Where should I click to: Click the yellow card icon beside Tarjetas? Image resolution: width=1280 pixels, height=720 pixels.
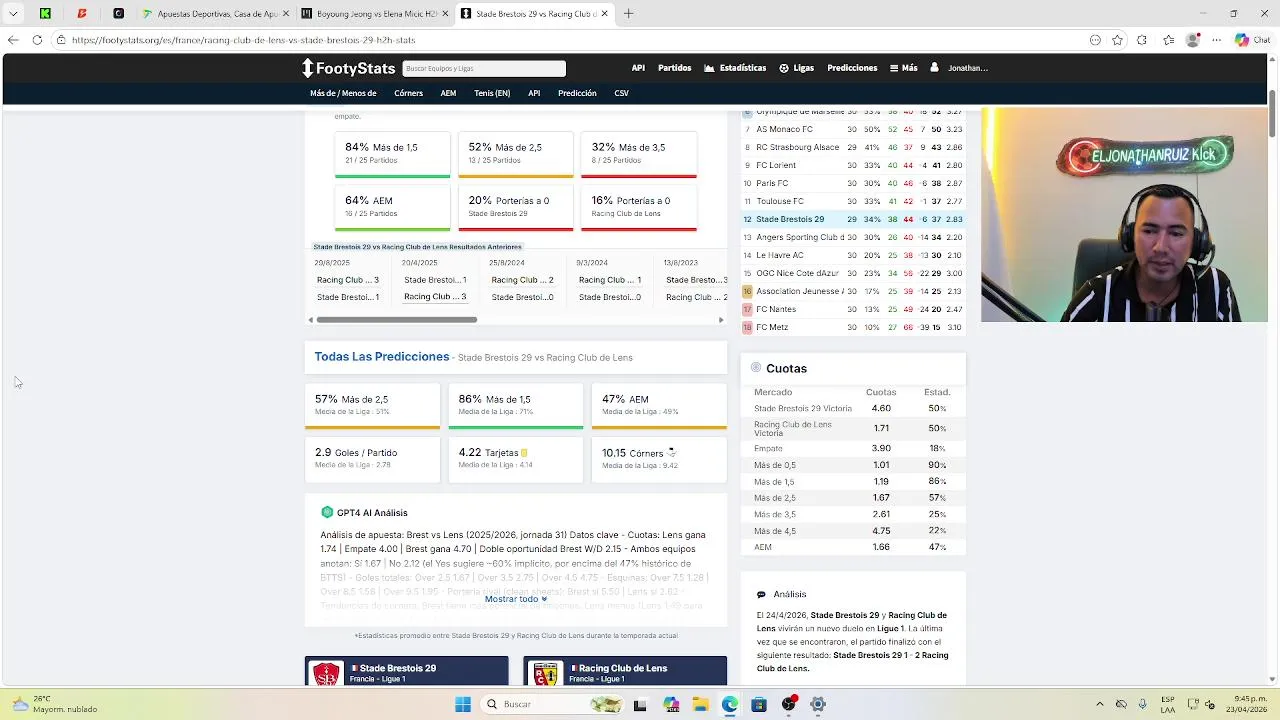pos(524,453)
